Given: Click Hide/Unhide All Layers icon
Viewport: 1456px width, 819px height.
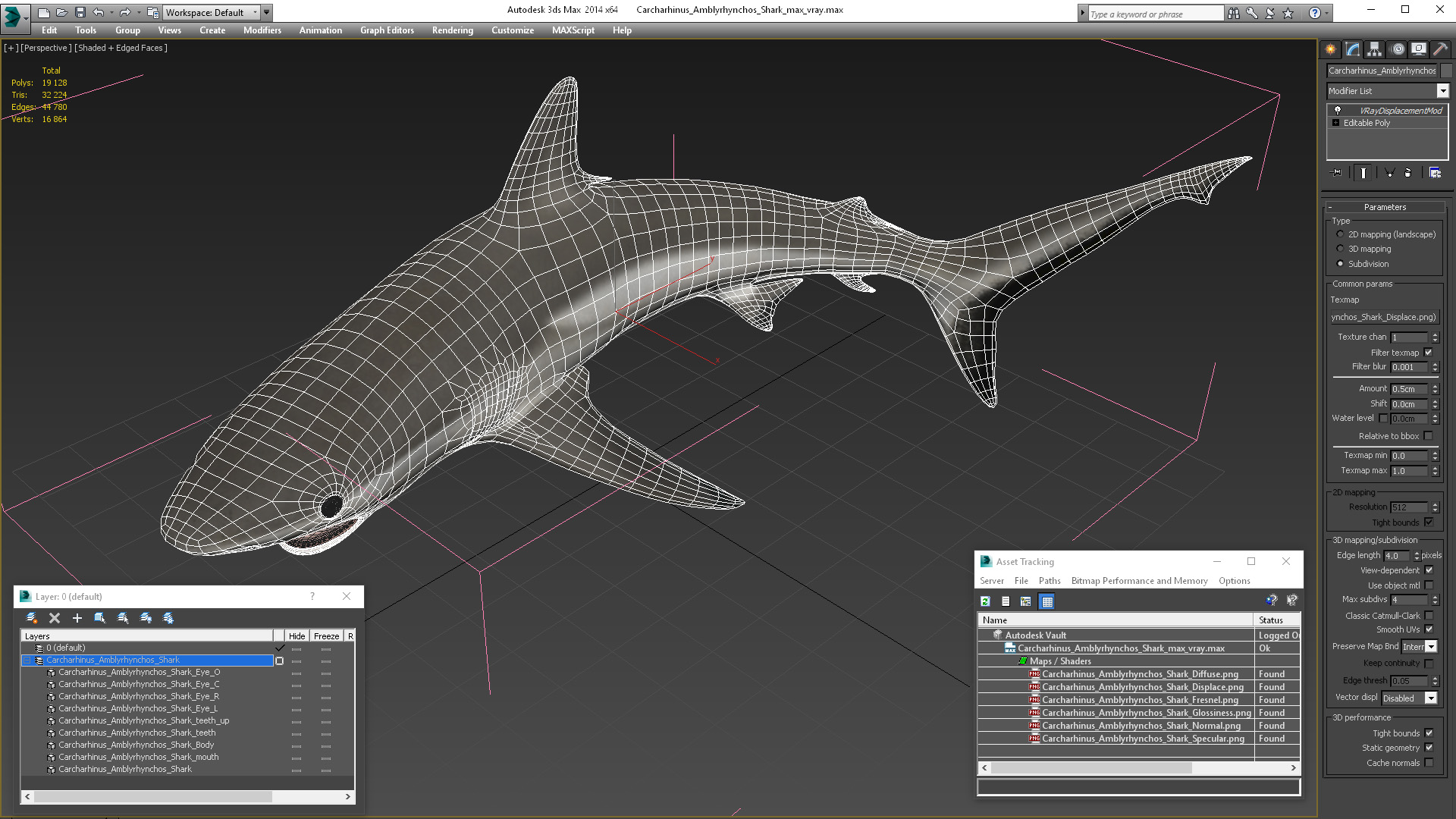Looking at the screenshot, I should pos(146,618).
